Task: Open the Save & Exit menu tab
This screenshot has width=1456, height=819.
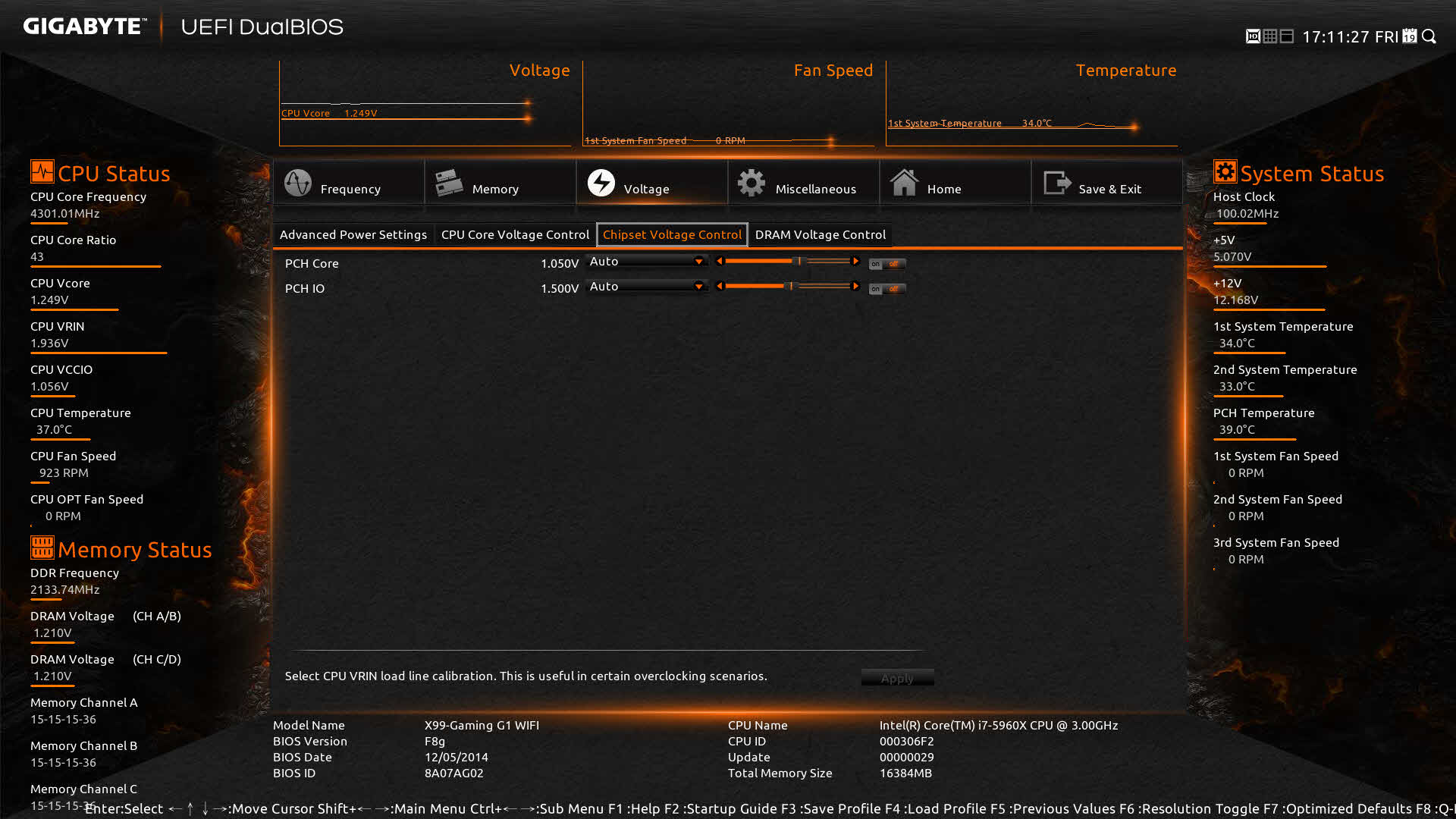Action: coord(1107,183)
